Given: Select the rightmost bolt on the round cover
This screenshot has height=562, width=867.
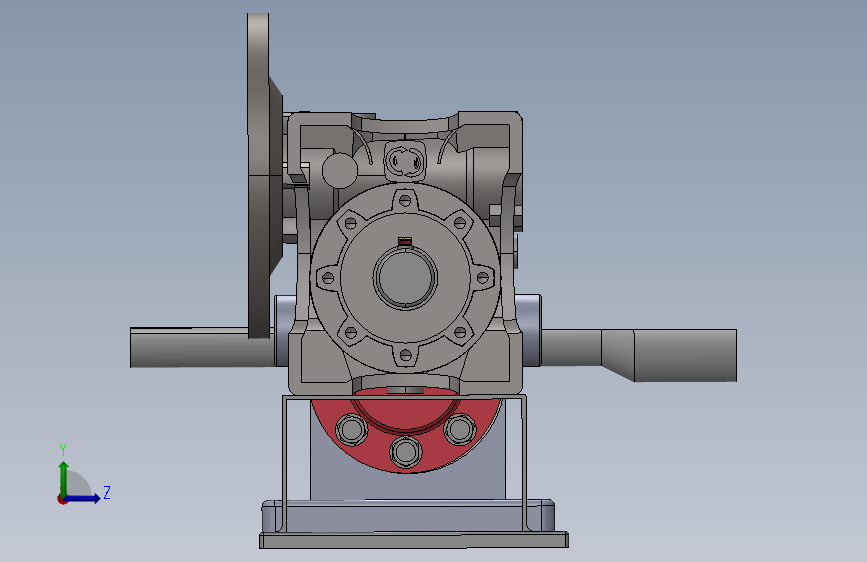Looking at the screenshot, I should click(x=482, y=278).
